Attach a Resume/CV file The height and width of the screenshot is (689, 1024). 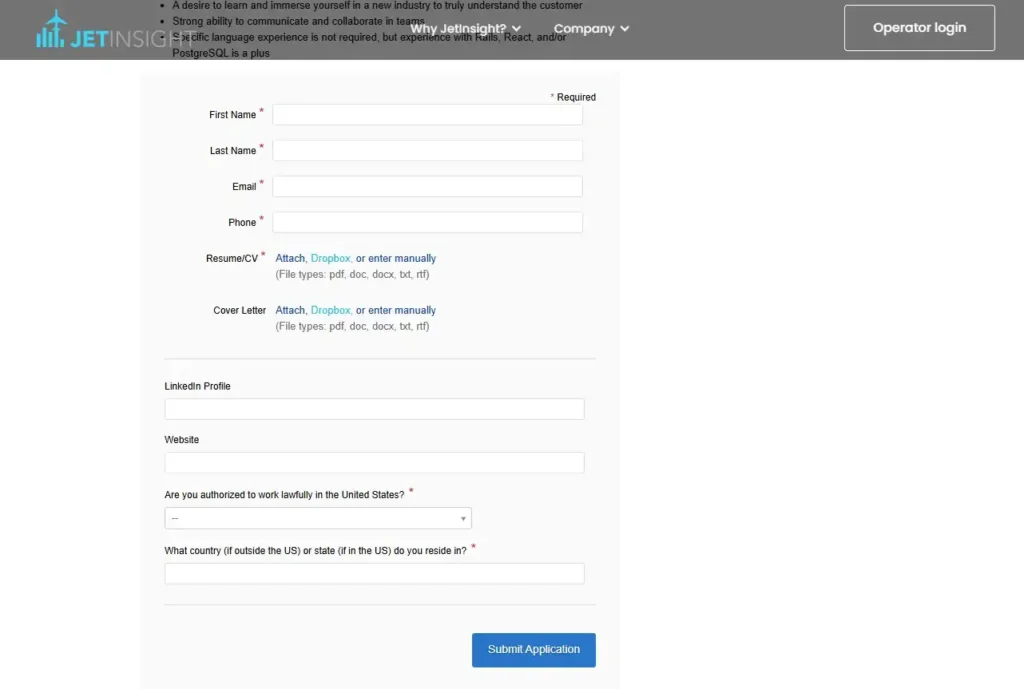click(x=290, y=258)
